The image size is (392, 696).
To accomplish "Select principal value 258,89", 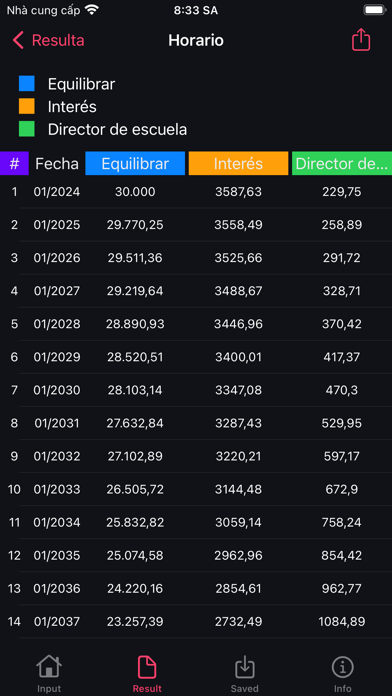I will point(342,225).
